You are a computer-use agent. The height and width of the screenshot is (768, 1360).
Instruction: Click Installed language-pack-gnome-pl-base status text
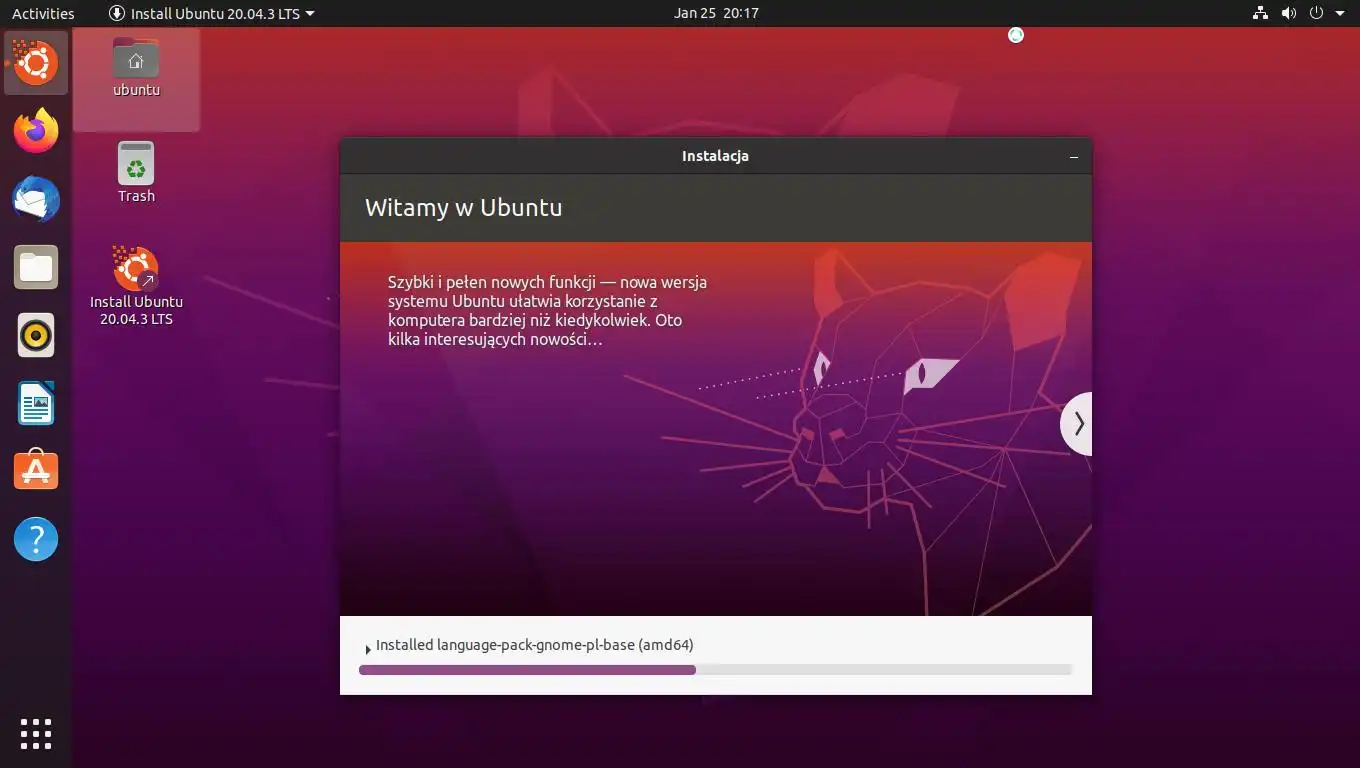pyautogui.click(x=534, y=645)
